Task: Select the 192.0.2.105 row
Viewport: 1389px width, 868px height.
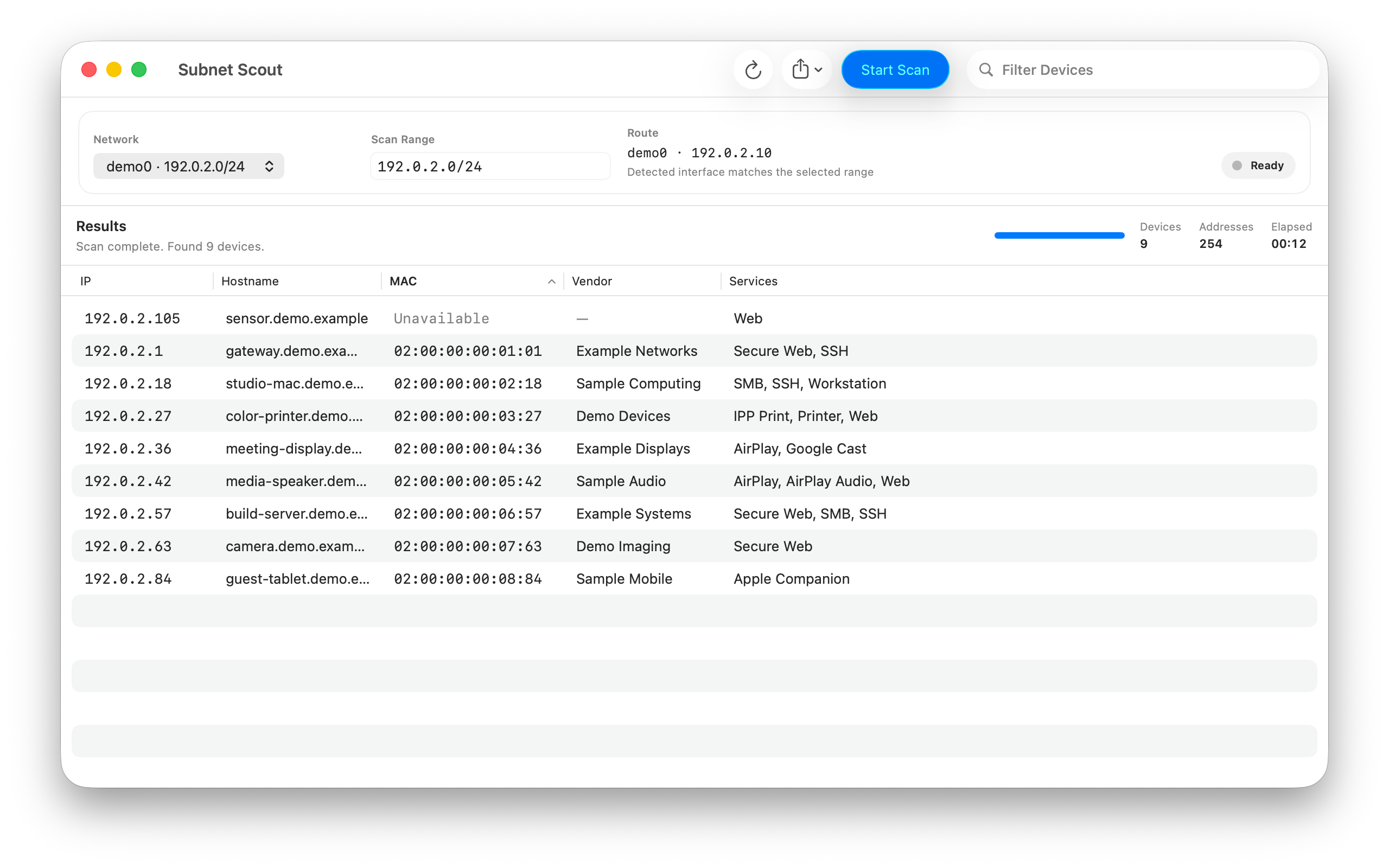Action: (x=694, y=318)
